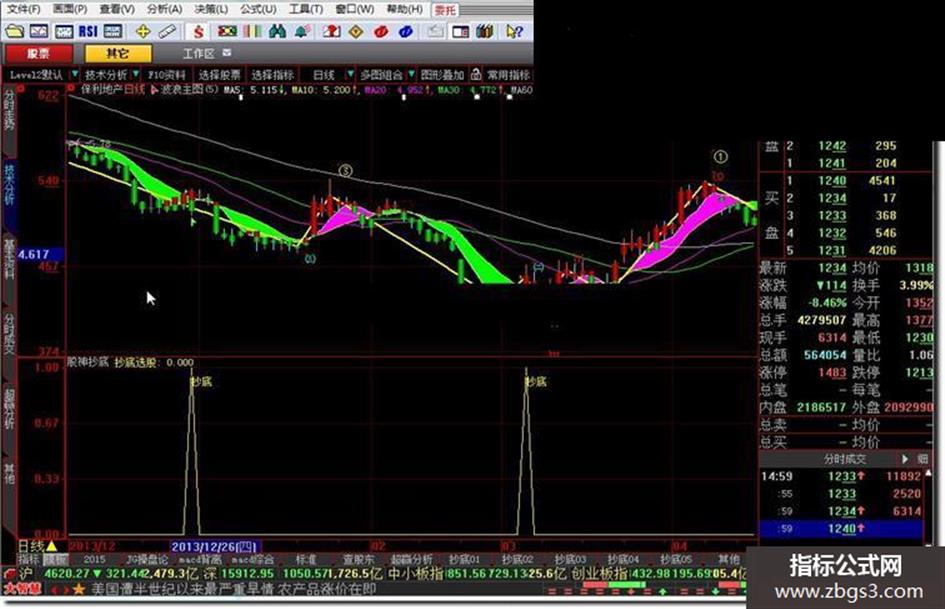
Task: Click the 2013/12/26(四) date label
Action: pos(215,546)
